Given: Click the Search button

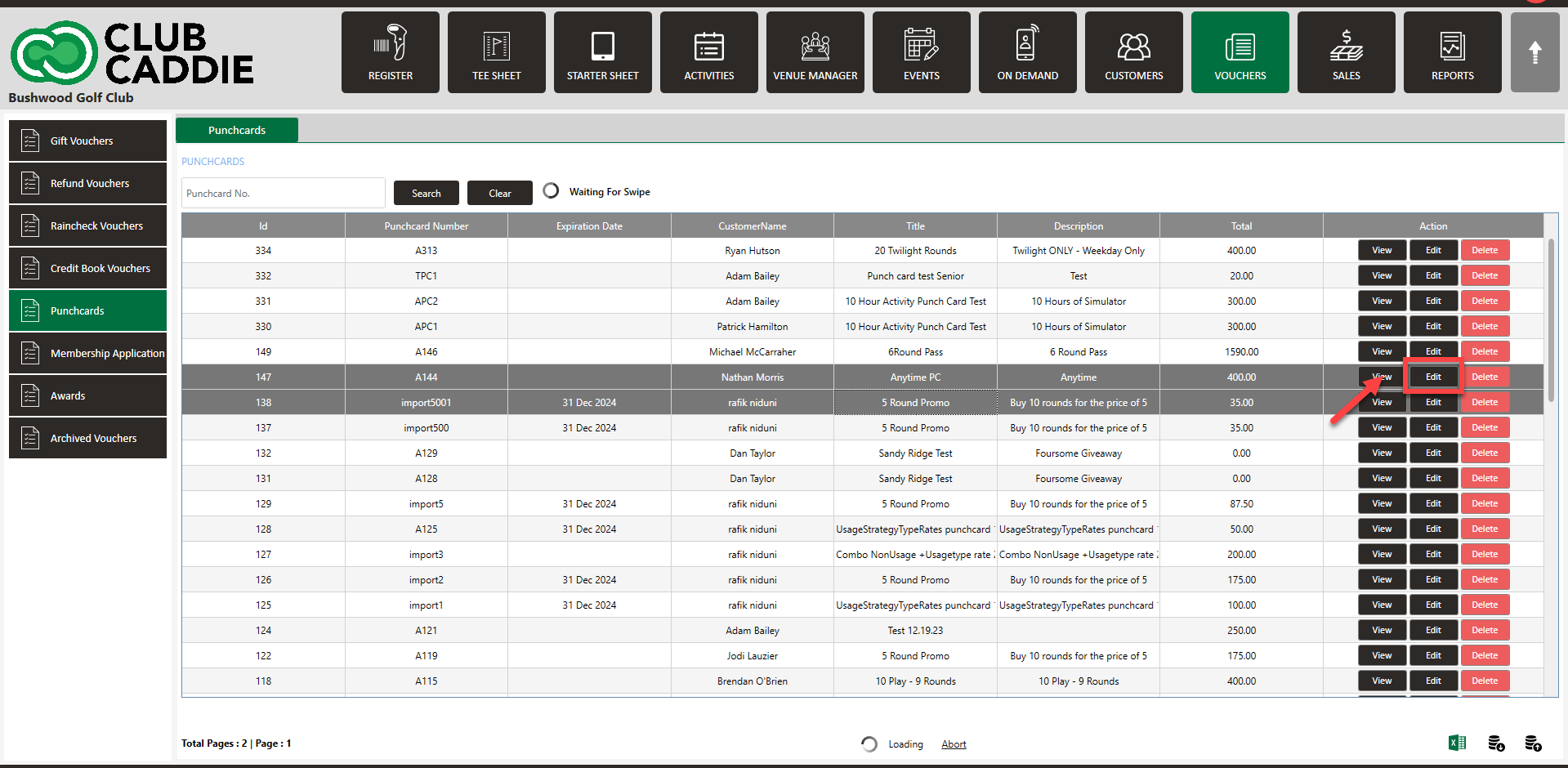Looking at the screenshot, I should coord(427,193).
